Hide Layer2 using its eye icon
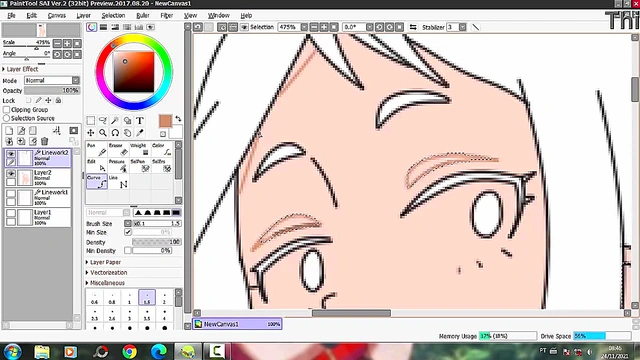640x360 pixels. point(11,173)
